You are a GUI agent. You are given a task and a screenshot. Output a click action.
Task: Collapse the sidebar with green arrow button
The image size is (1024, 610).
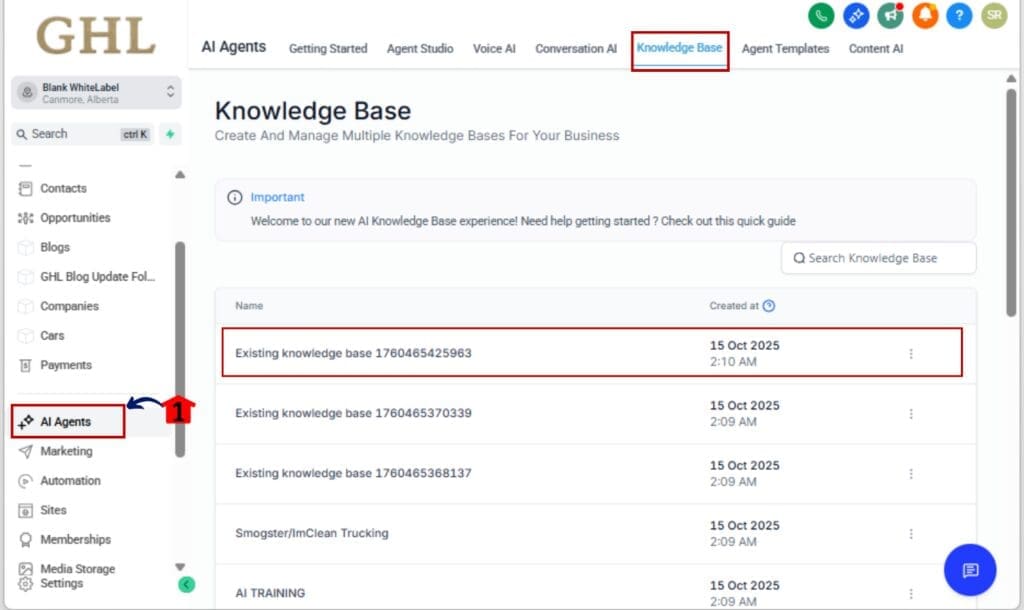click(x=186, y=584)
